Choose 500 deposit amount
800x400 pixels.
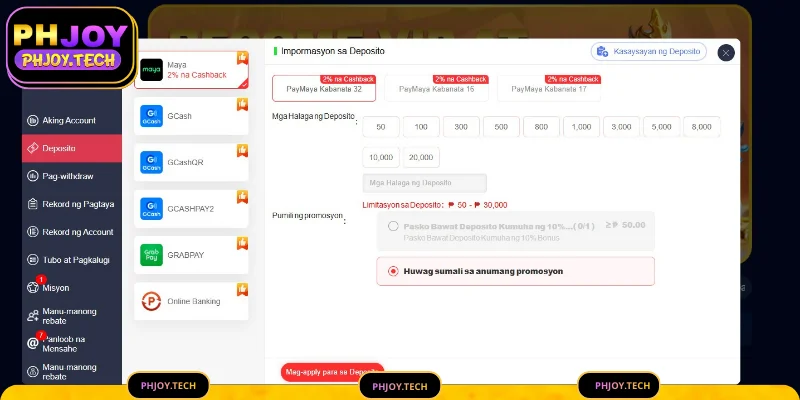pyautogui.click(x=501, y=127)
